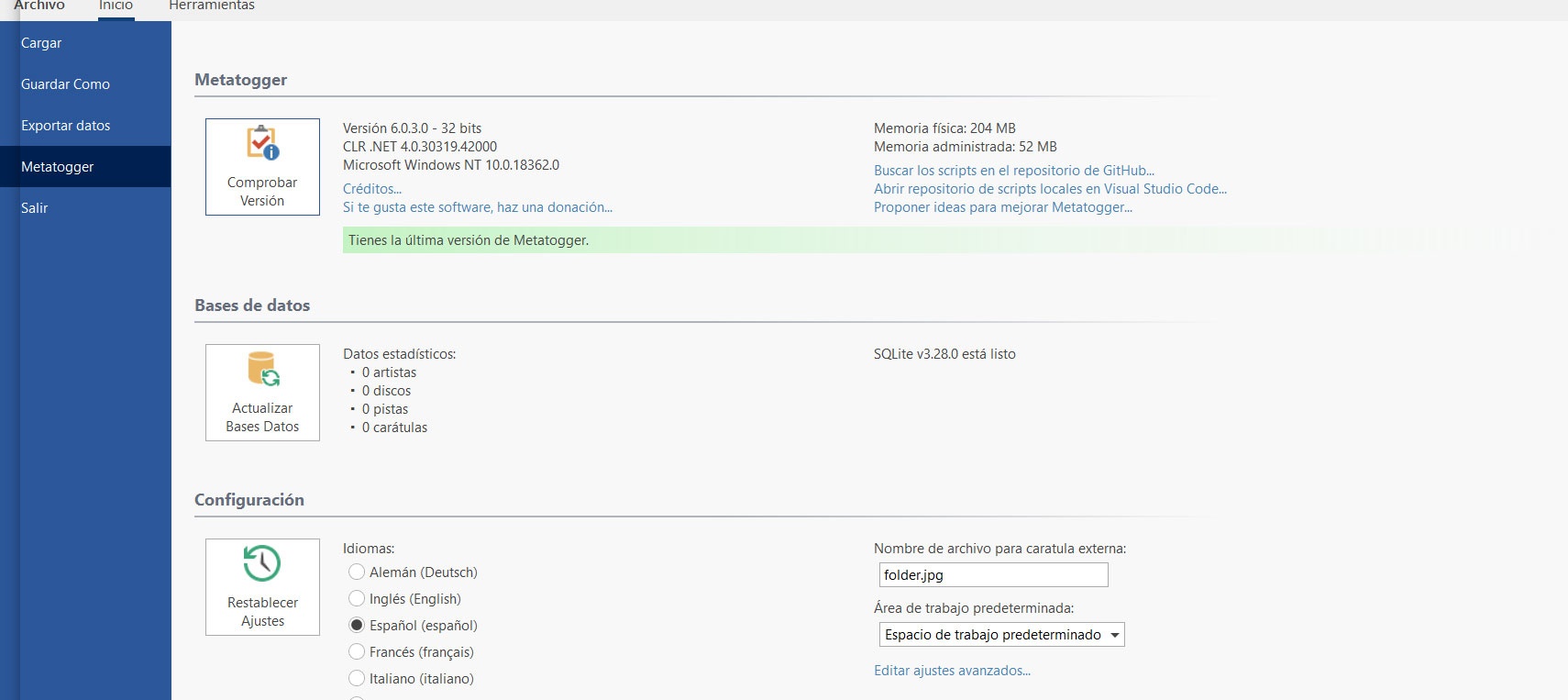Click the Datos estadísticos label
The height and width of the screenshot is (700, 1568).
(399, 354)
